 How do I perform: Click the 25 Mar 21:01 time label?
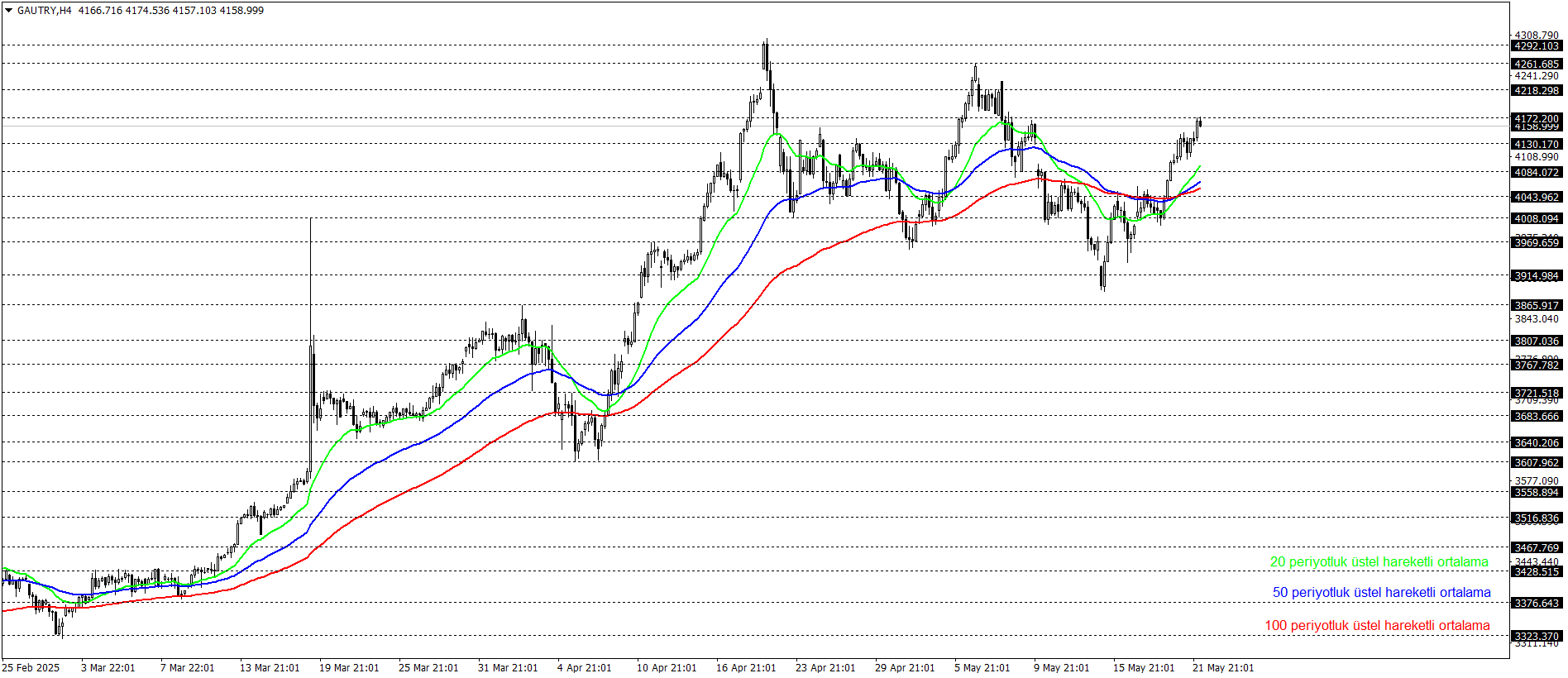tap(428, 668)
